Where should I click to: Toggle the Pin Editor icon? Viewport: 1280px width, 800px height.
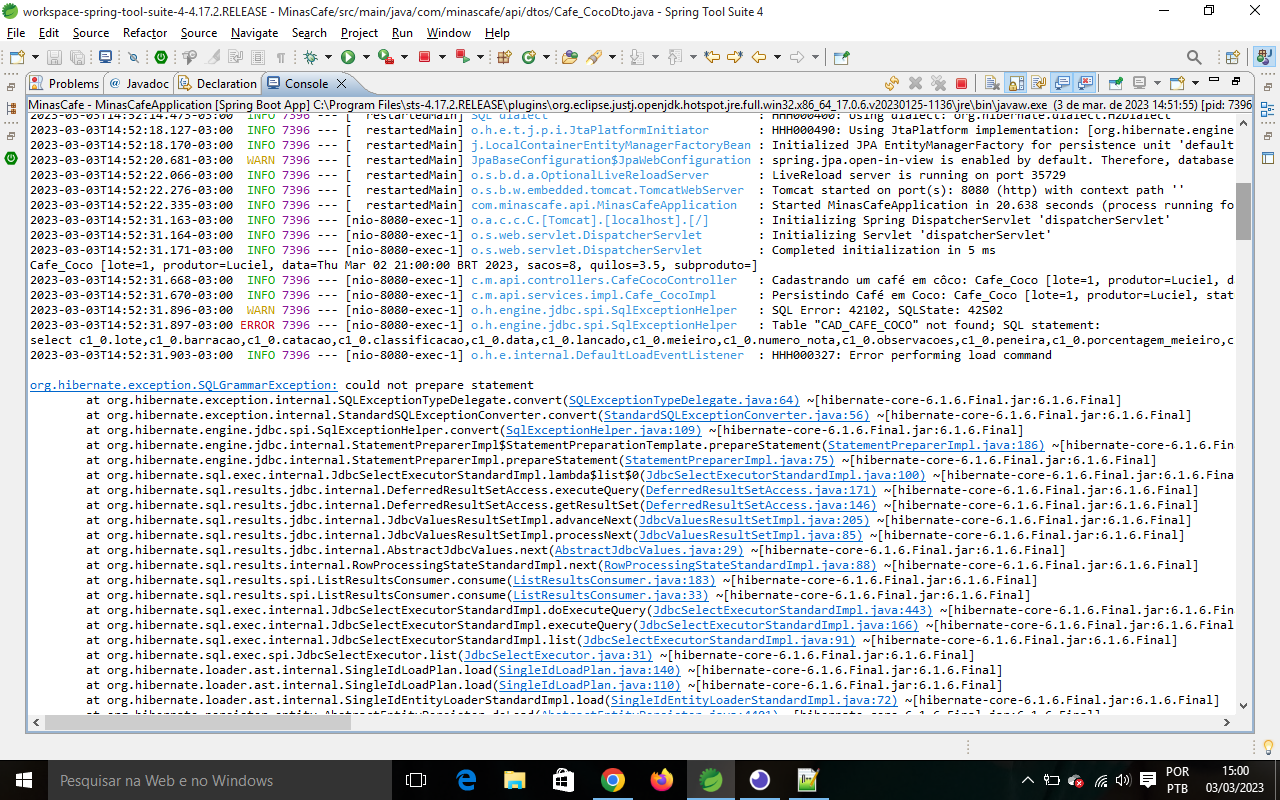coord(841,57)
